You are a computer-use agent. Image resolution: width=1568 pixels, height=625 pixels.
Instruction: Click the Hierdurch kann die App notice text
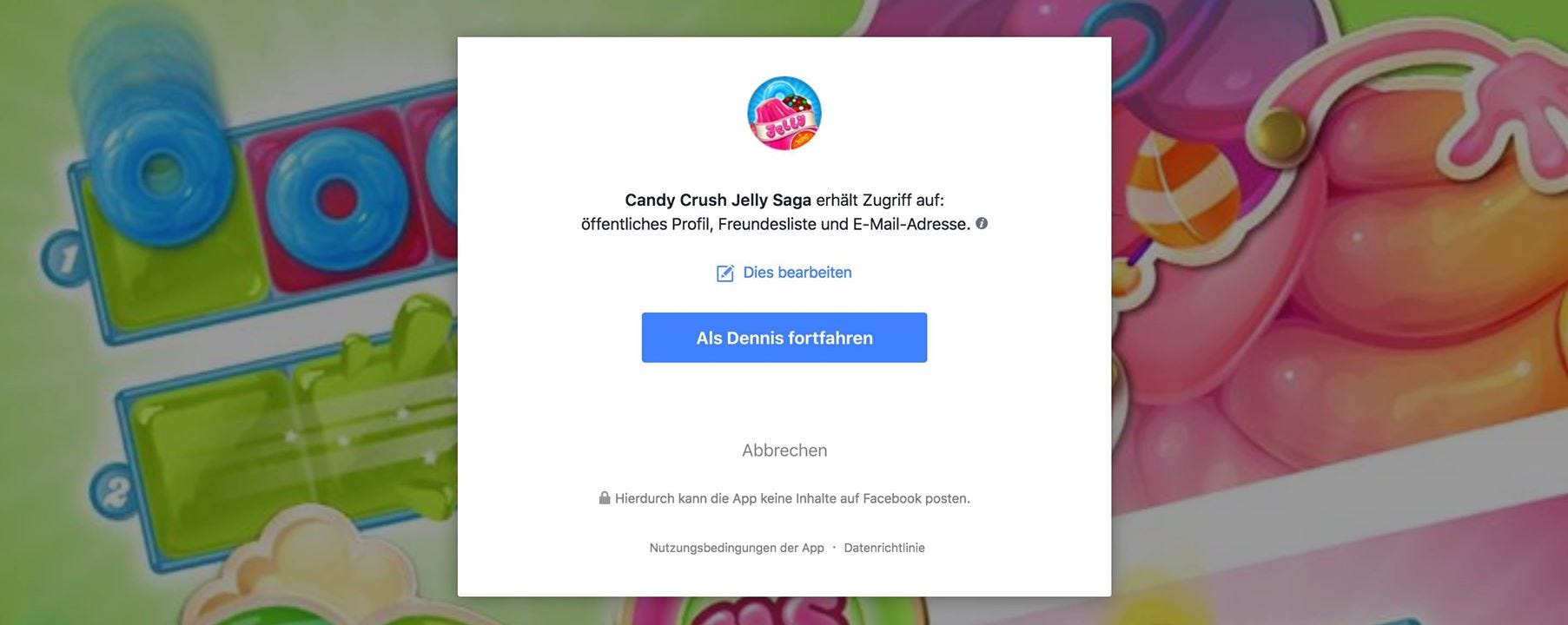792,498
